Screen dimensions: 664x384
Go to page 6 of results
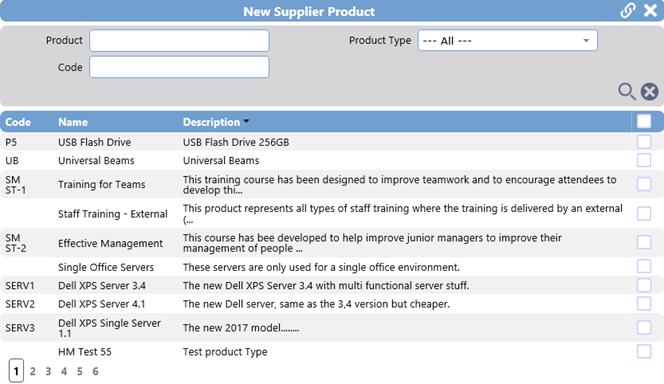(x=95, y=371)
